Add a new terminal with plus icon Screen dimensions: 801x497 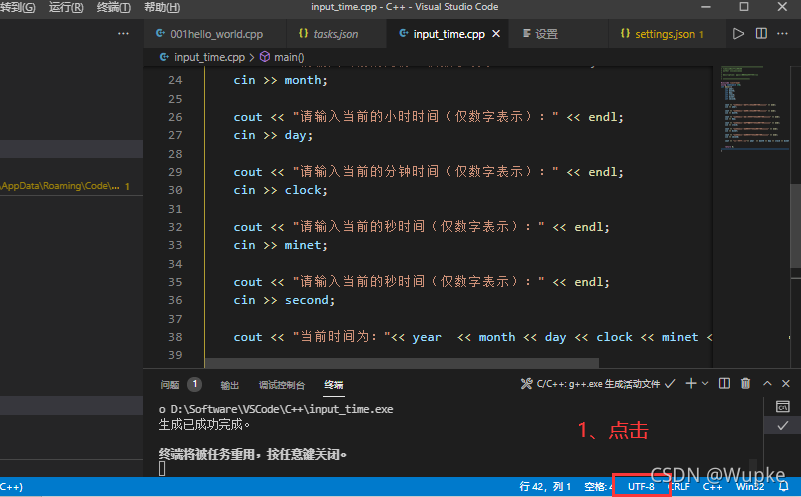coord(691,384)
